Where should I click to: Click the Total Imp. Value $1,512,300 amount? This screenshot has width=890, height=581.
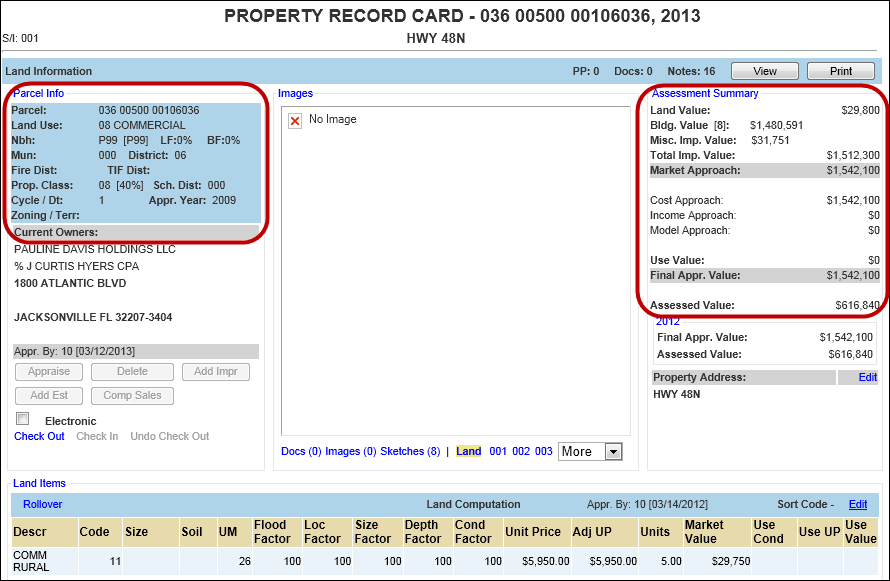click(x=853, y=155)
